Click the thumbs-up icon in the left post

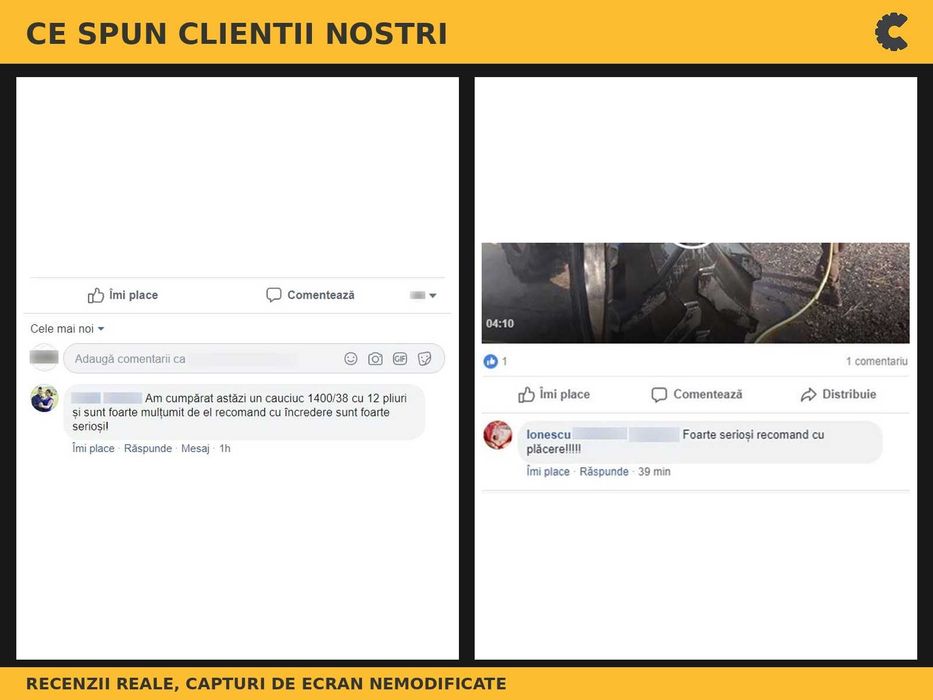tap(96, 295)
